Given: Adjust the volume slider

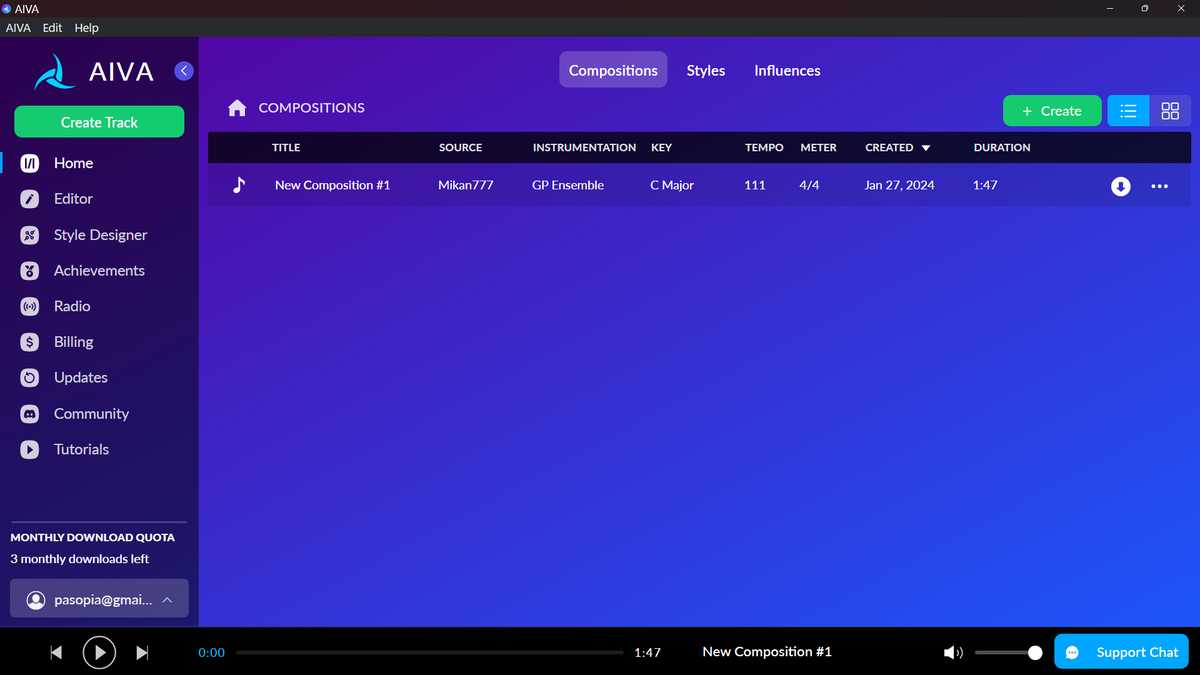Looking at the screenshot, I should click(1008, 652).
